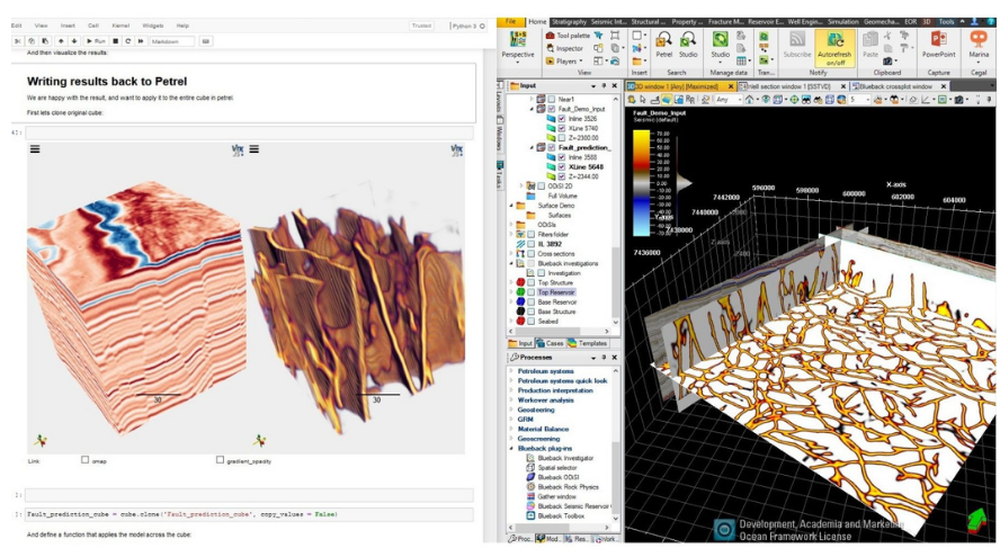The width and height of the screenshot is (1000, 551).
Task: Enable the gradient_opacity link checkbox
Action: tap(220, 459)
